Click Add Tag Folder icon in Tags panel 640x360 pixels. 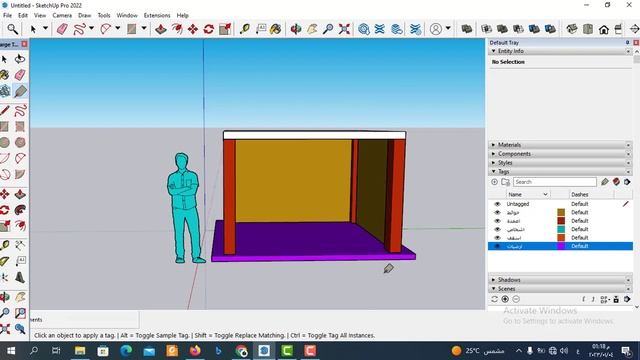tap(505, 182)
